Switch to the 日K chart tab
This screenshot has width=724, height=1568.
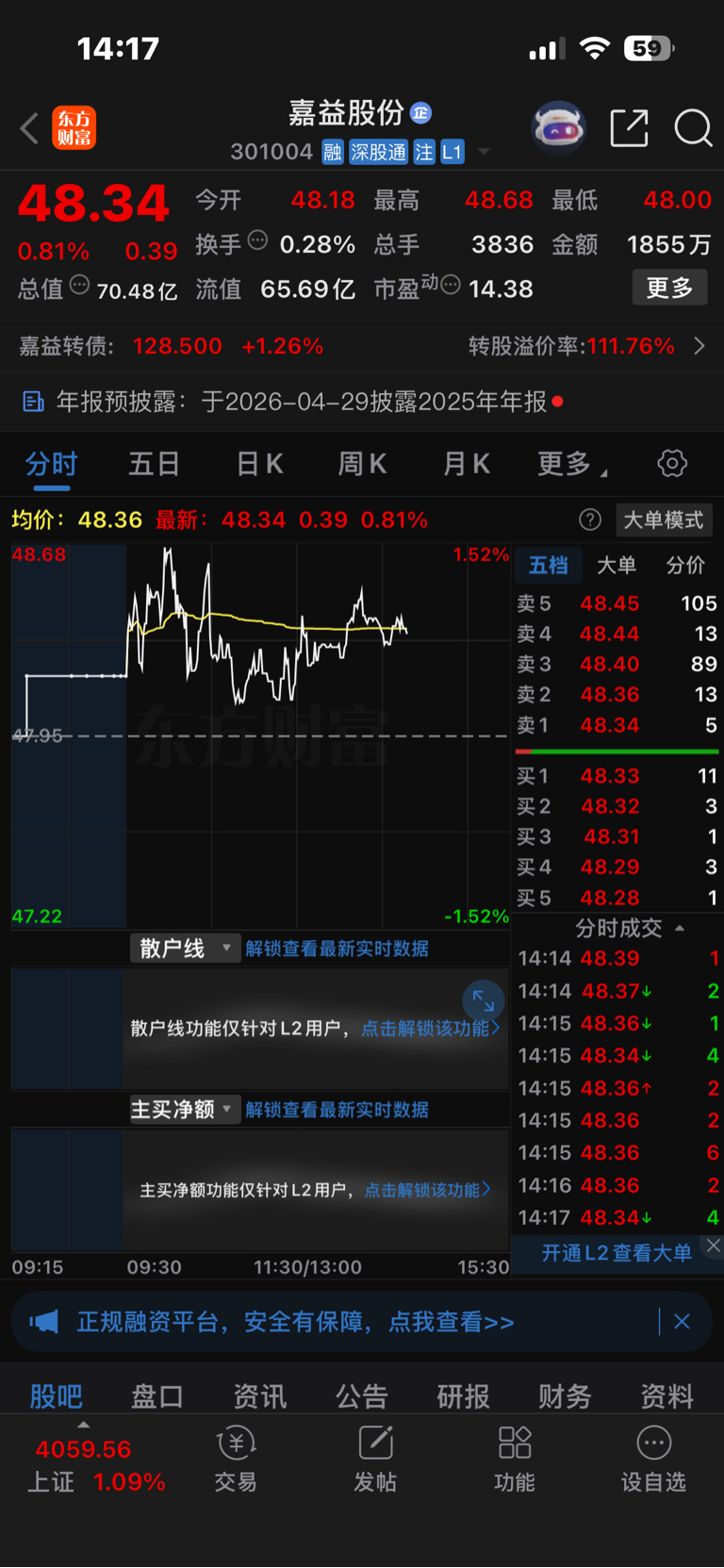click(x=259, y=464)
